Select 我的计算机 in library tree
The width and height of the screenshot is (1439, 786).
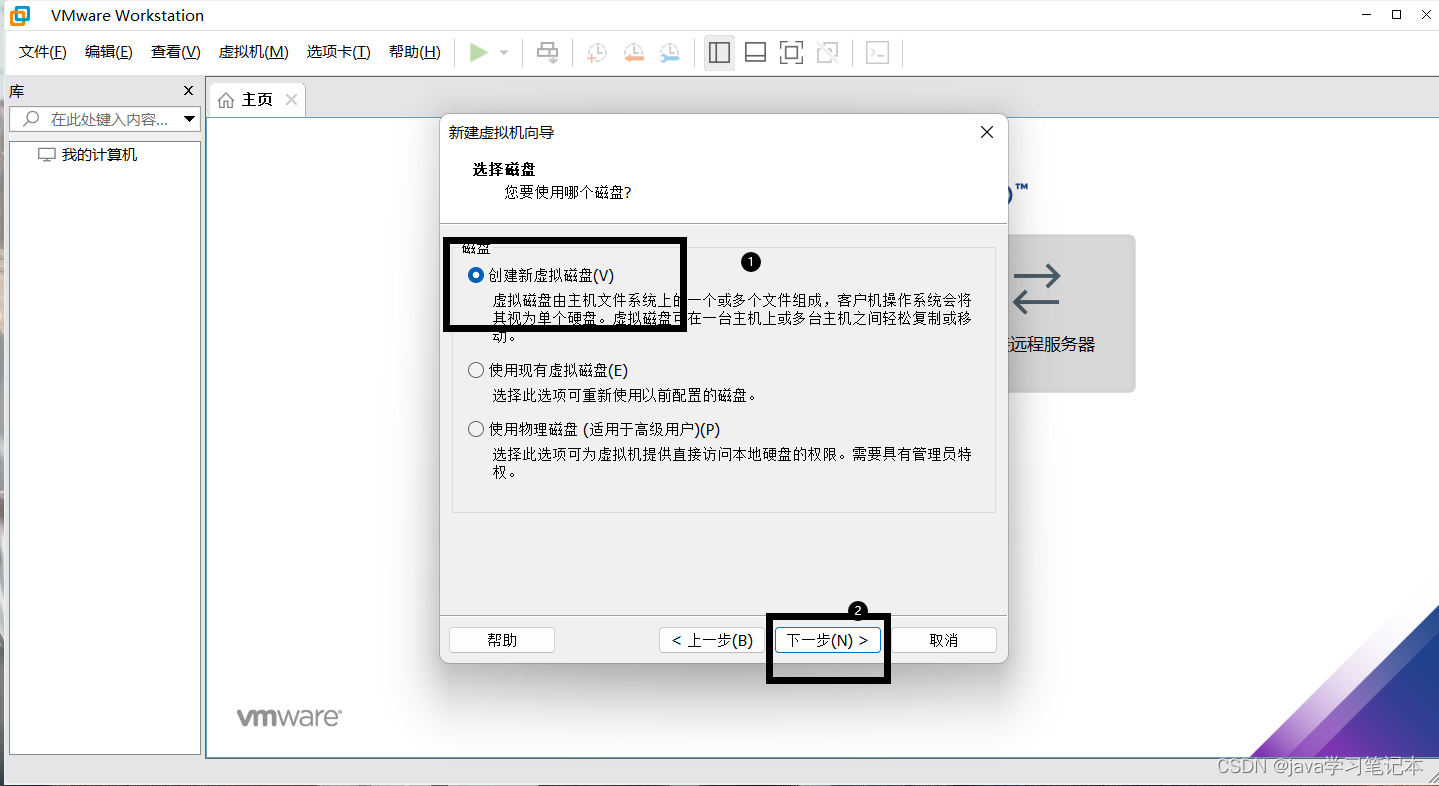coord(99,155)
